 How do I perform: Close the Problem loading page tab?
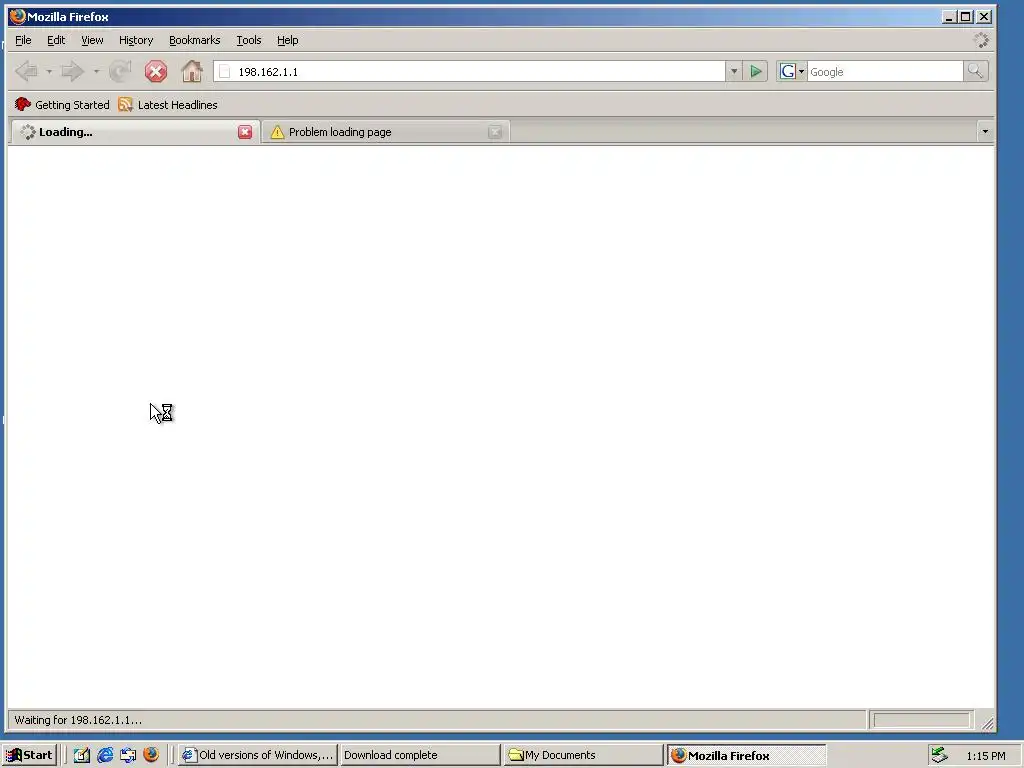click(x=495, y=132)
